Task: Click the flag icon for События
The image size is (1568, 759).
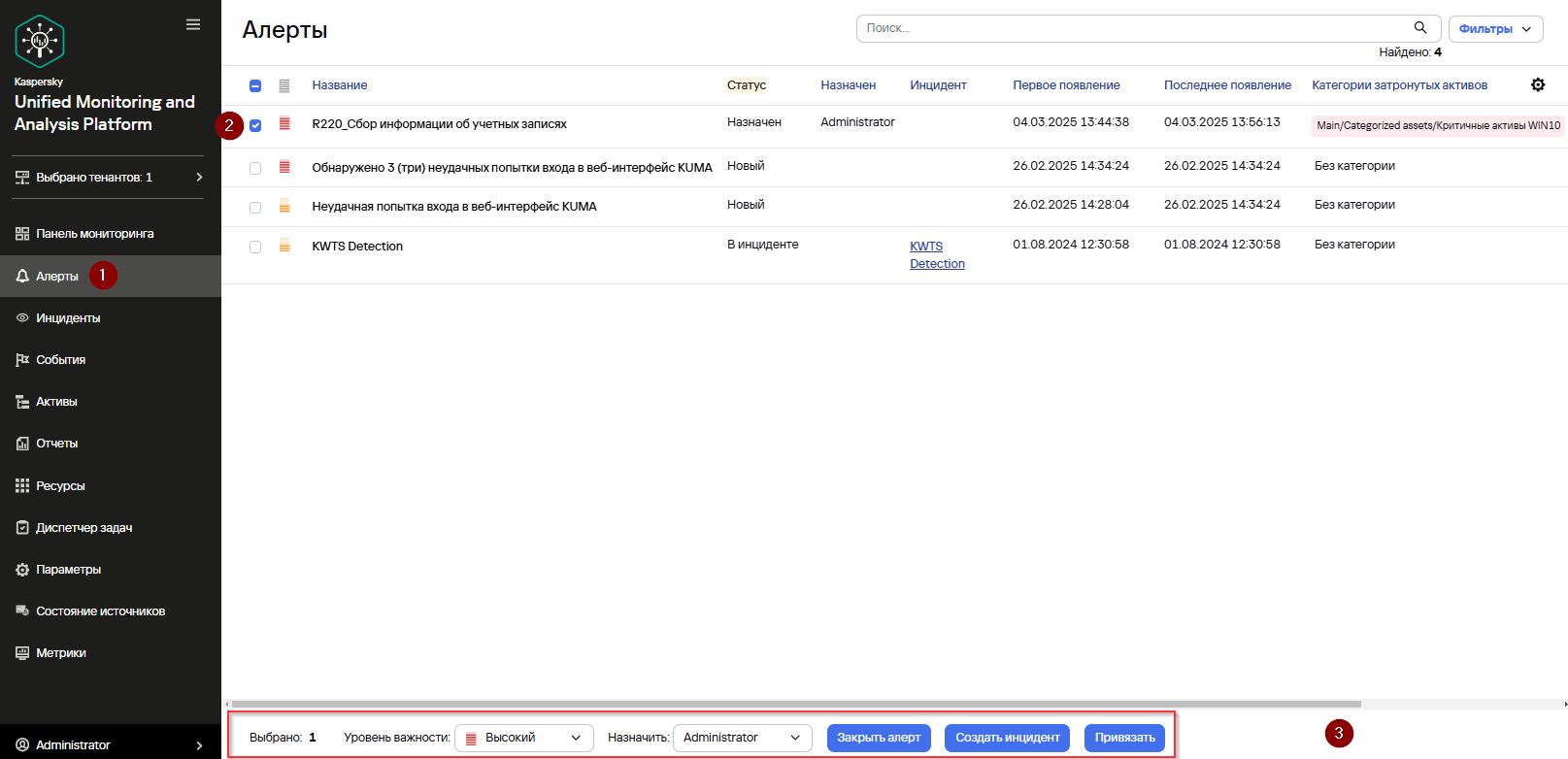Action: click(x=22, y=360)
